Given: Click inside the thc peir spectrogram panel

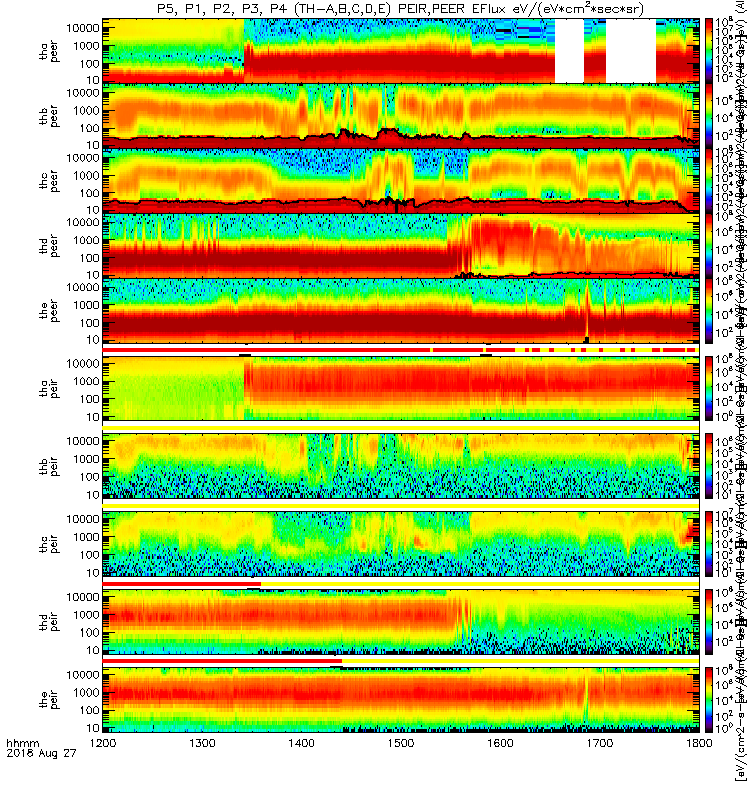Looking at the screenshot, I should click(401, 543).
